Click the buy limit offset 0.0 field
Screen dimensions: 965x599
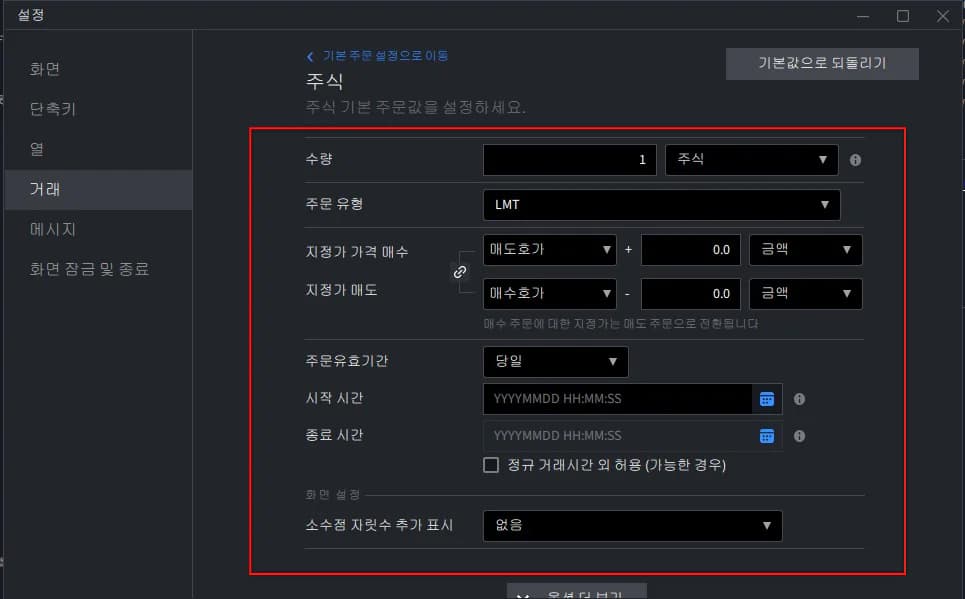tap(691, 250)
